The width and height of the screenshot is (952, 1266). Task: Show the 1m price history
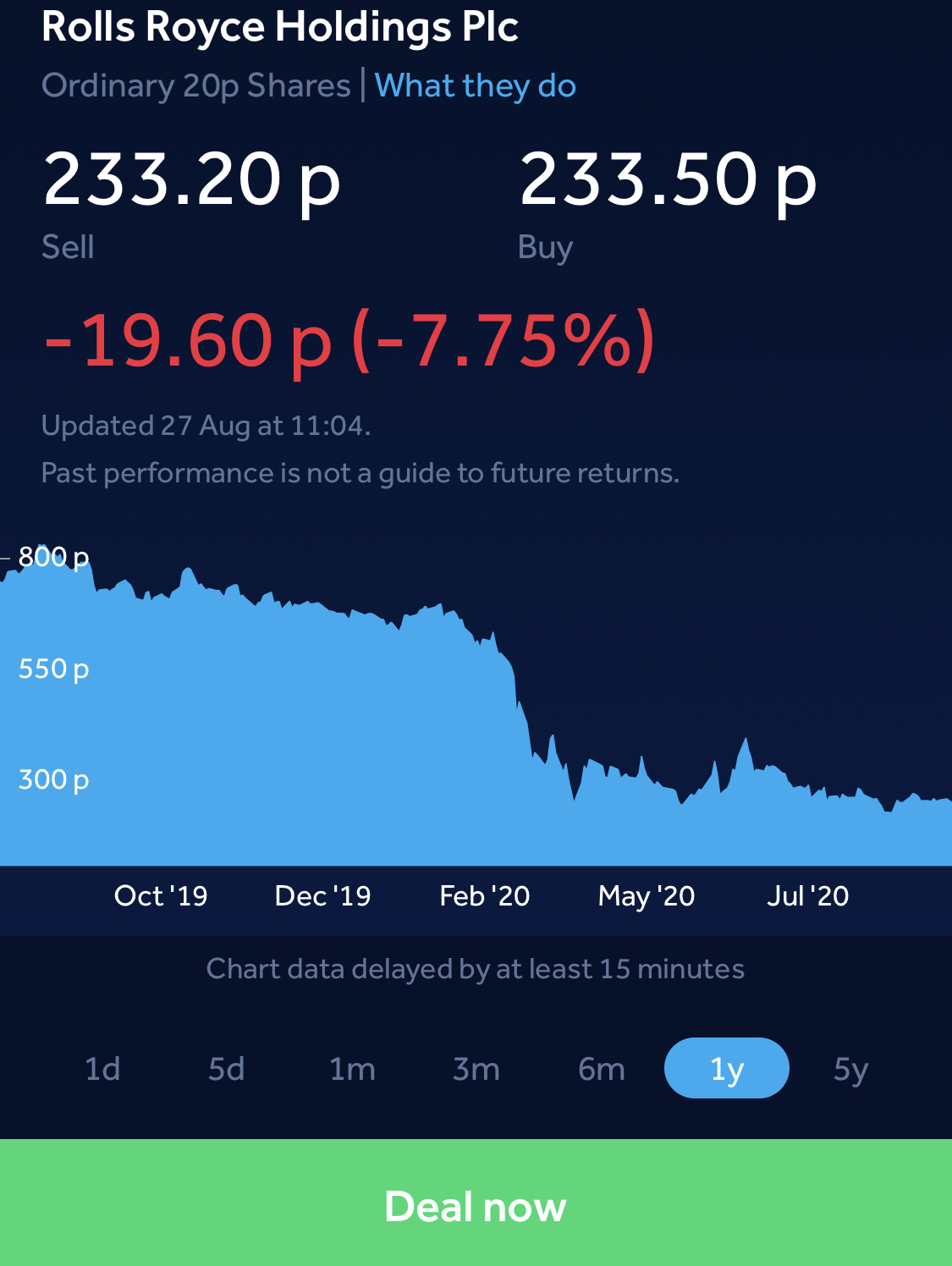tap(352, 1069)
